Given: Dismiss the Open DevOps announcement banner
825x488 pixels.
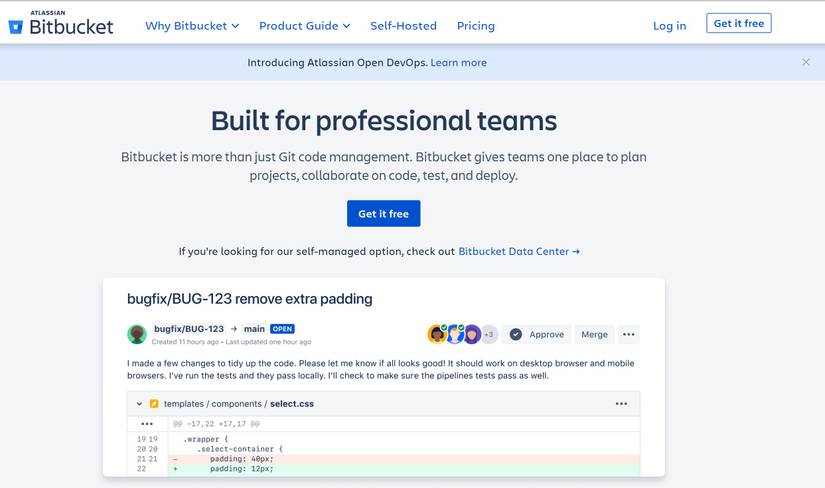Looking at the screenshot, I should click(x=806, y=62).
